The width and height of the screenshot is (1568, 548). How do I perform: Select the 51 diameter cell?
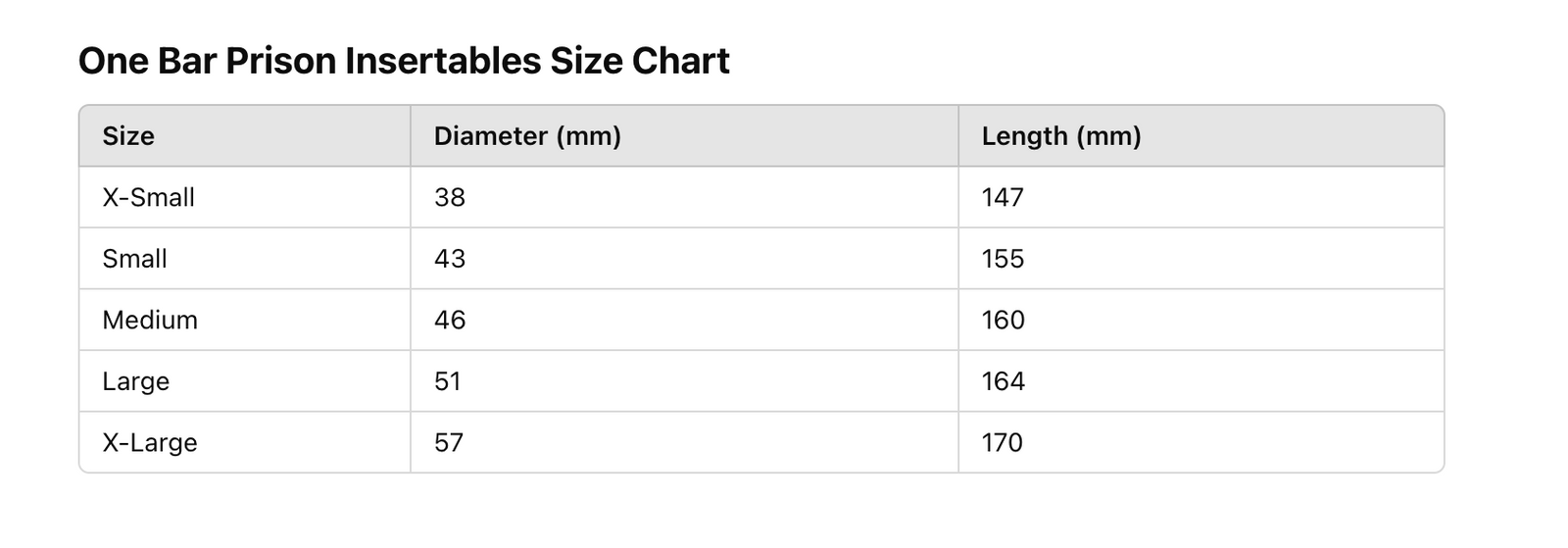click(448, 381)
